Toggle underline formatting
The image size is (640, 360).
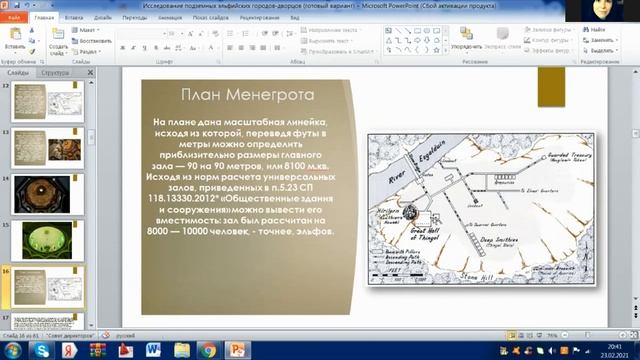pos(144,48)
